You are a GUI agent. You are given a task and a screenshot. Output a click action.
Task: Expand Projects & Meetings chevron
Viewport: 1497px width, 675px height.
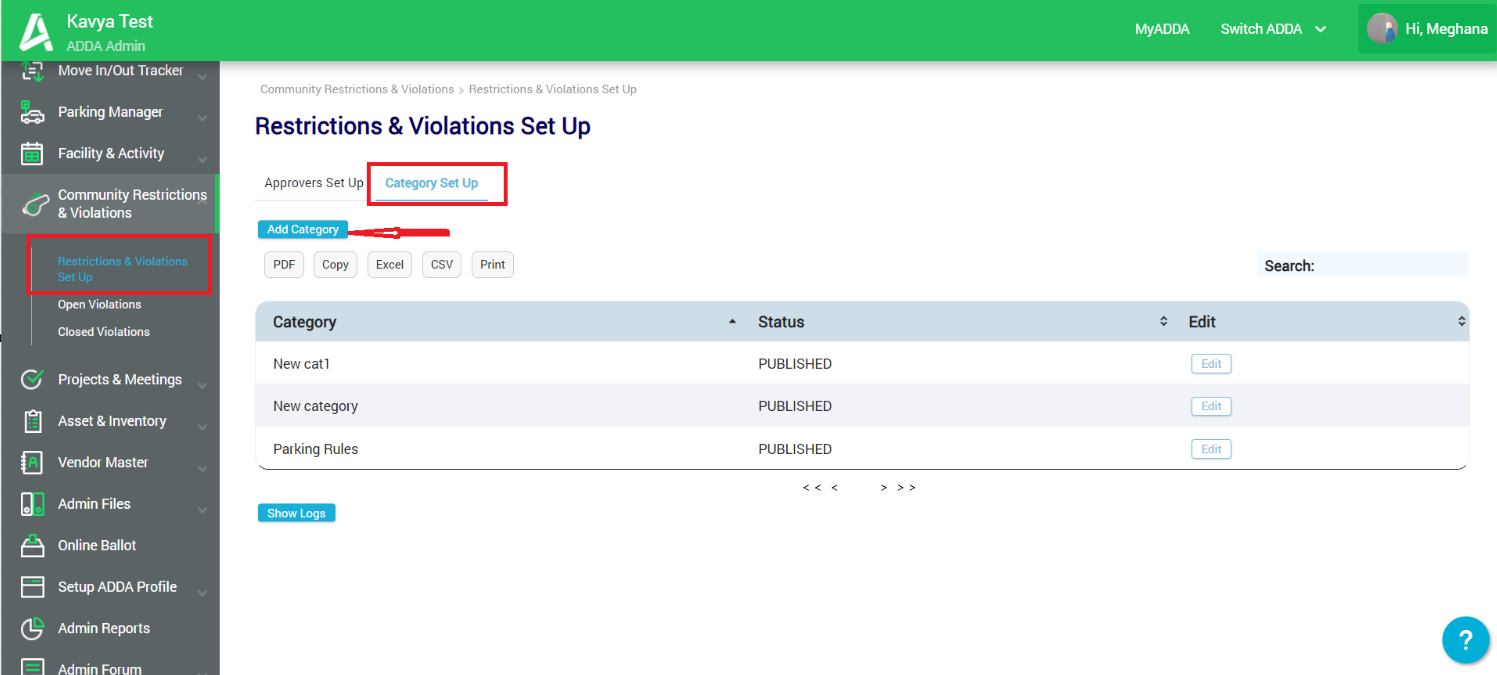click(x=202, y=385)
